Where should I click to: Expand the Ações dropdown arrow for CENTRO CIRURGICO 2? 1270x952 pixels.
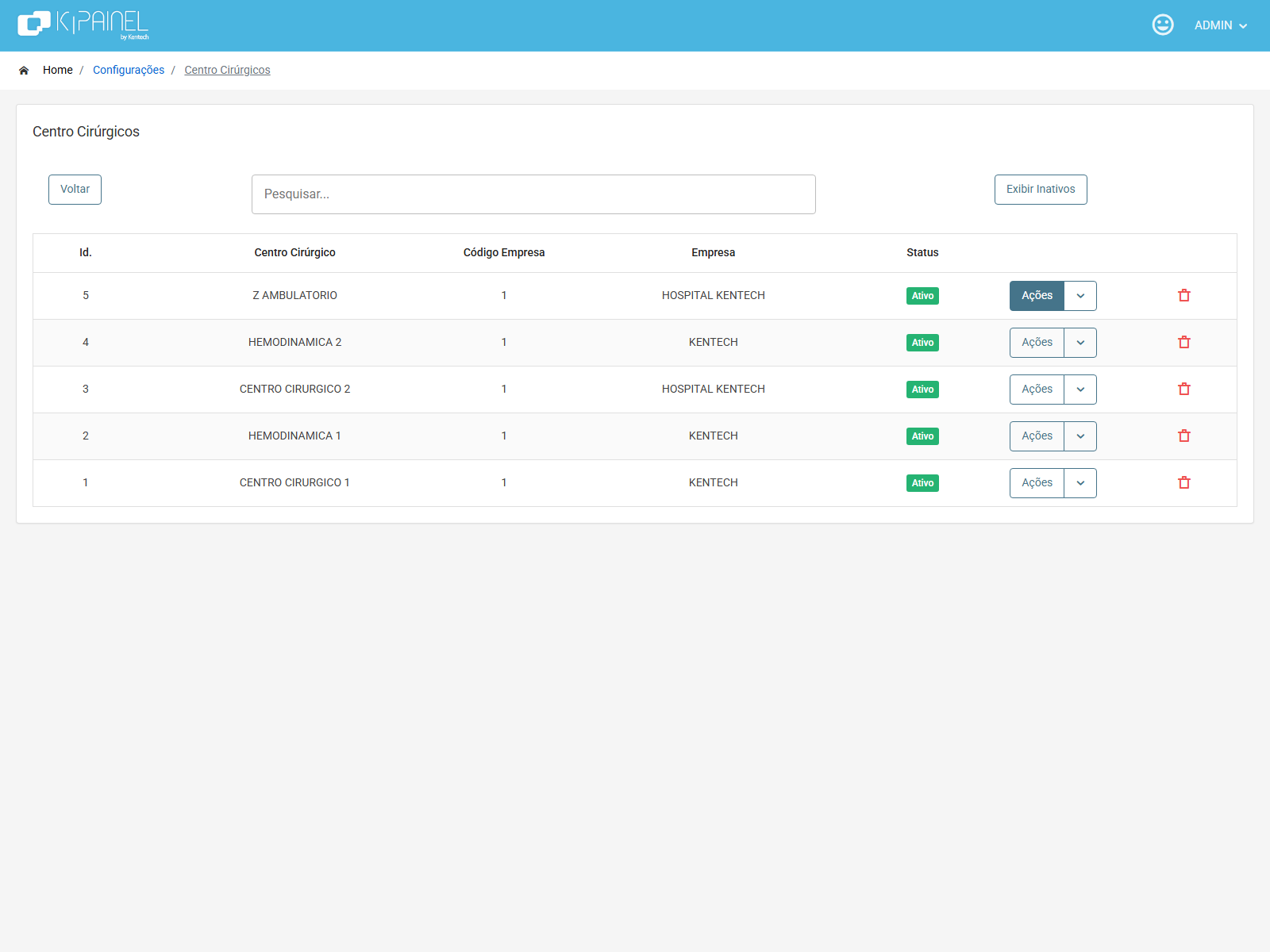click(x=1080, y=390)
